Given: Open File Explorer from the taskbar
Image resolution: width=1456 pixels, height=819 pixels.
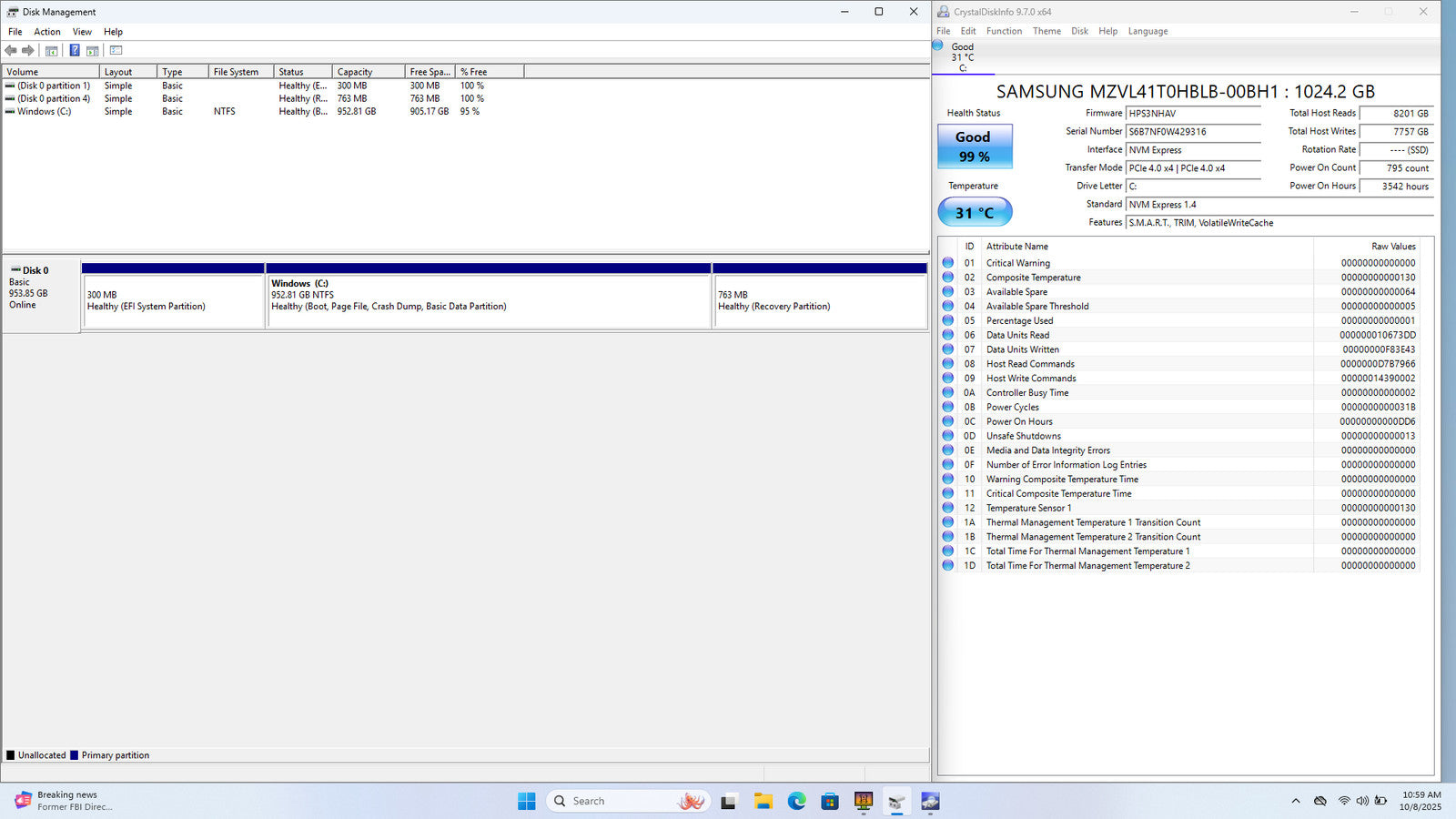Looking at the screenshot, I should [x=763, y=801].
